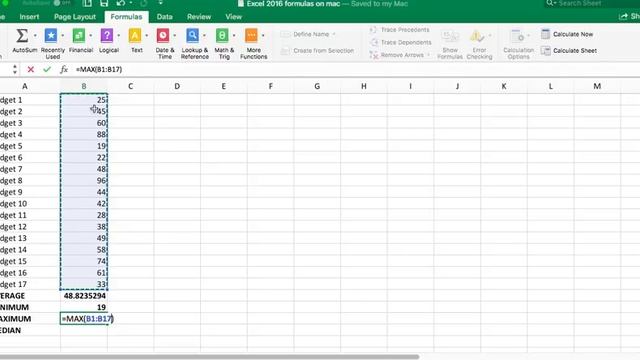Click the Error Checking icon
The width and height of the screenshot is (640, 360).
[x=477, y=36]
